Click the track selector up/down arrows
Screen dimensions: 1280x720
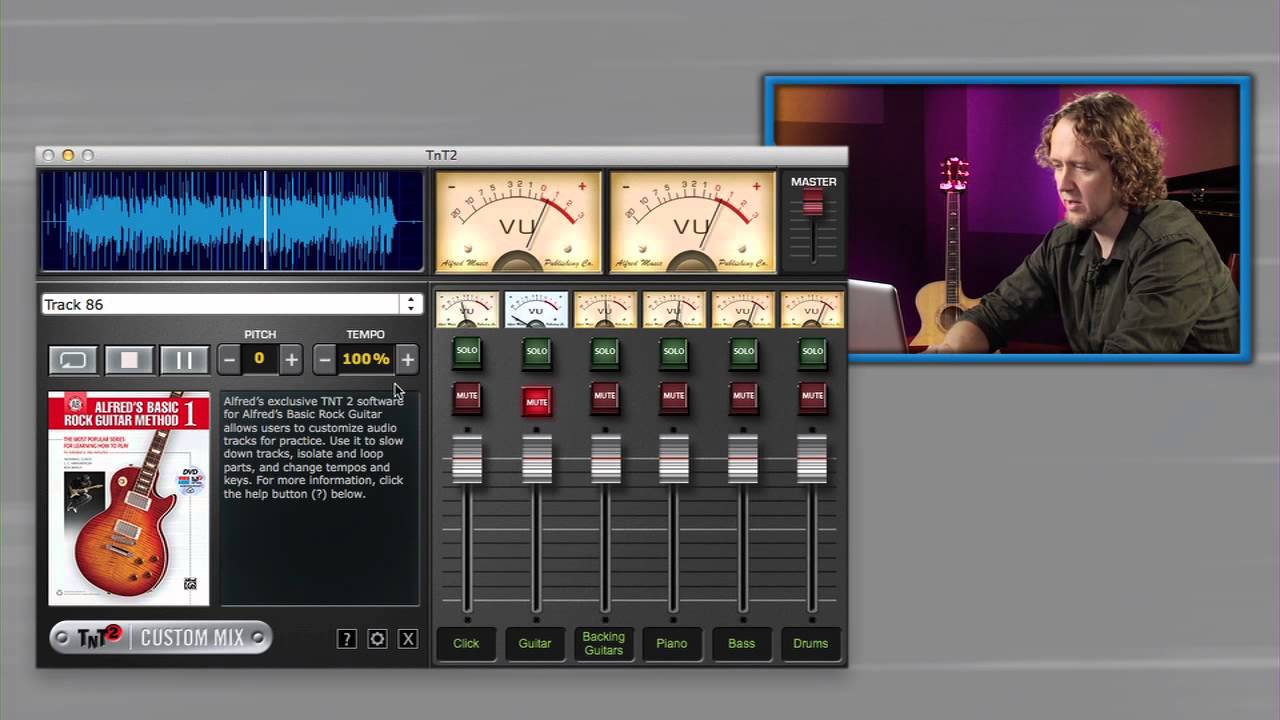410,304
